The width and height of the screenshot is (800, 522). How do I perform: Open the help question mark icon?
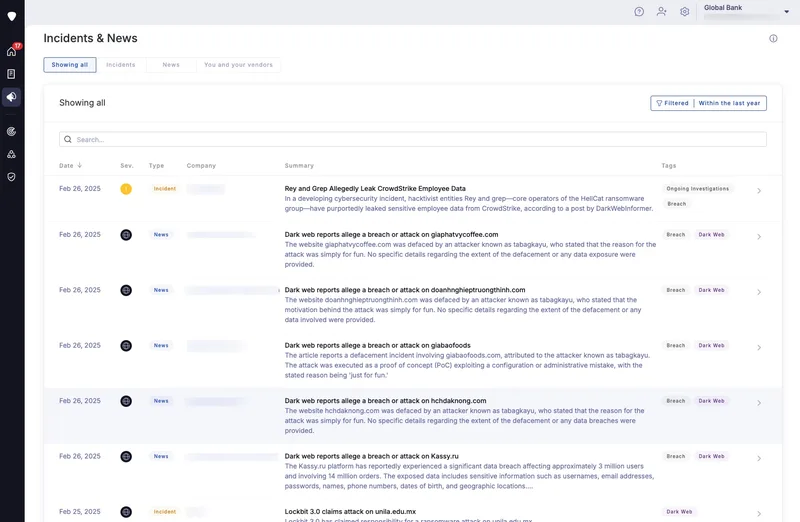[x=639, y=12]
